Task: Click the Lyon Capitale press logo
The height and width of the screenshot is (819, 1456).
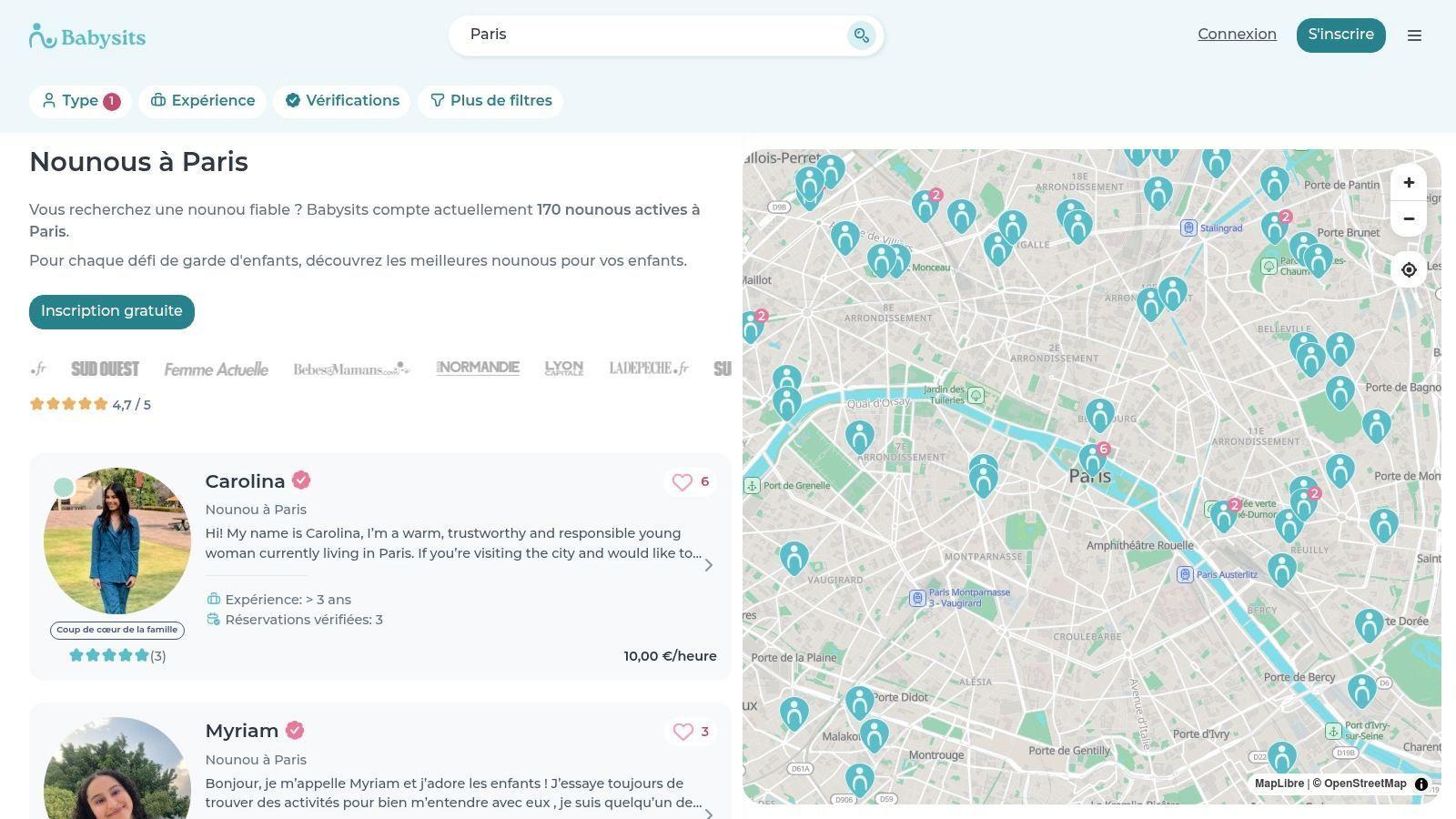Action: click(564, 369)
